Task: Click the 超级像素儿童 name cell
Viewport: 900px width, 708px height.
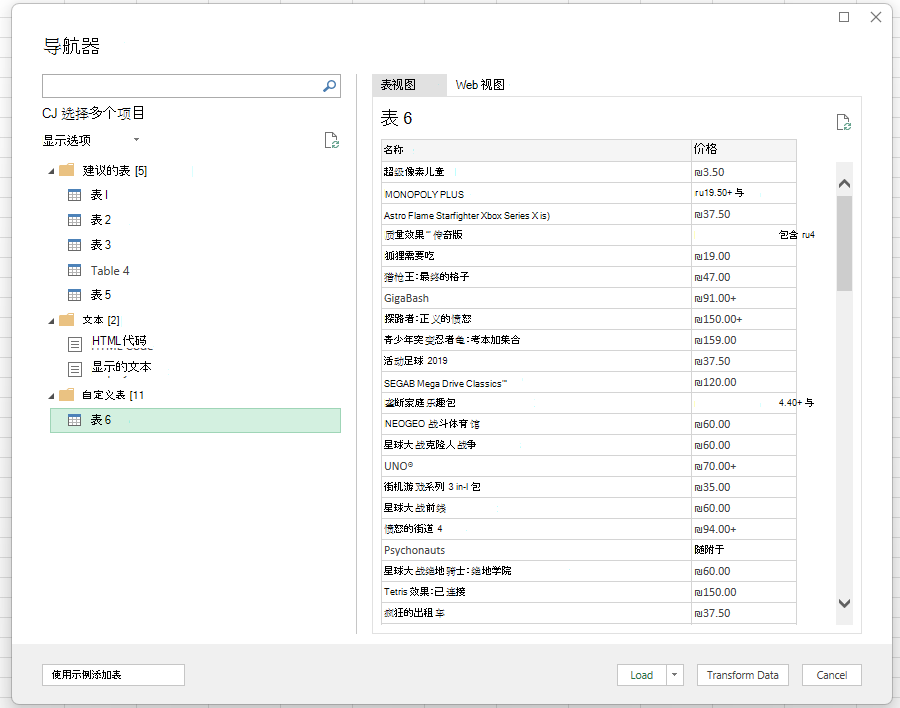Action: click(x=536, y=172)
